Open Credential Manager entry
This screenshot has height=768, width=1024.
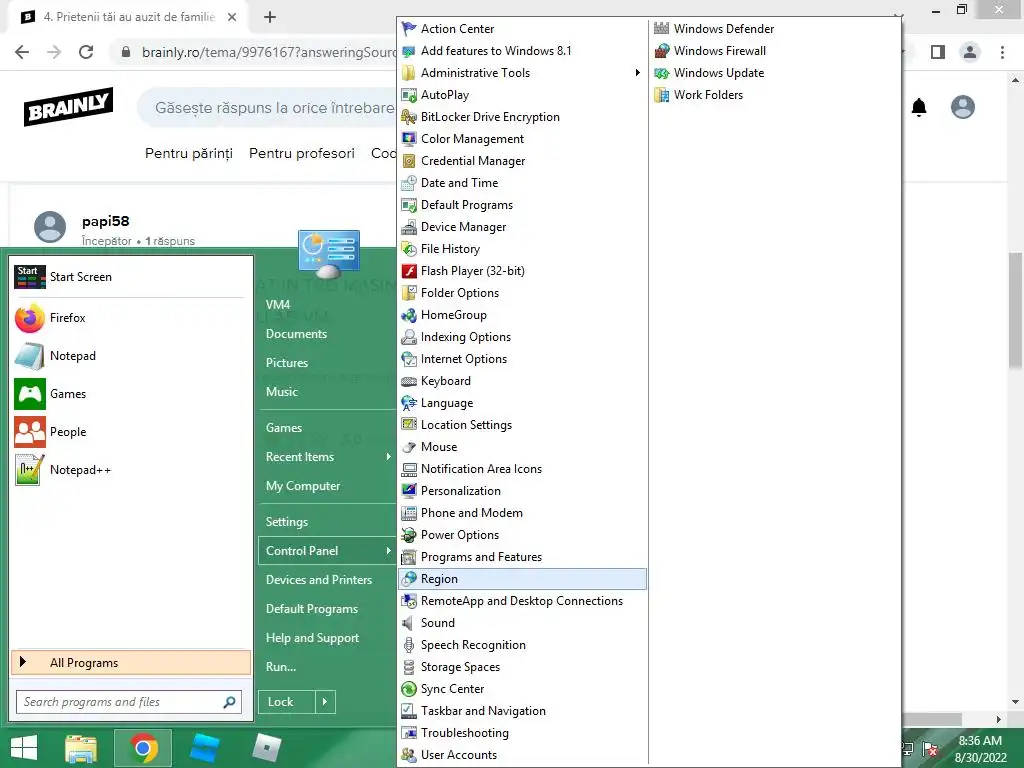coord(522,161)
